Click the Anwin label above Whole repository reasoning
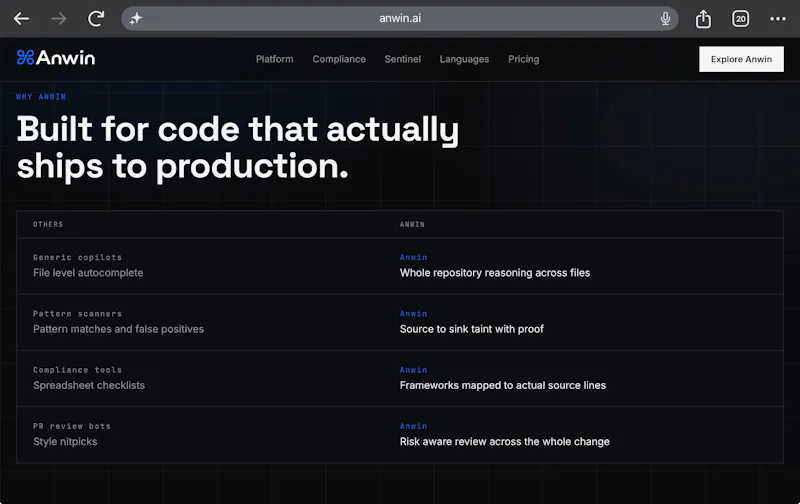The height and width of the screenshot is (504, 800). click(413, 257)
